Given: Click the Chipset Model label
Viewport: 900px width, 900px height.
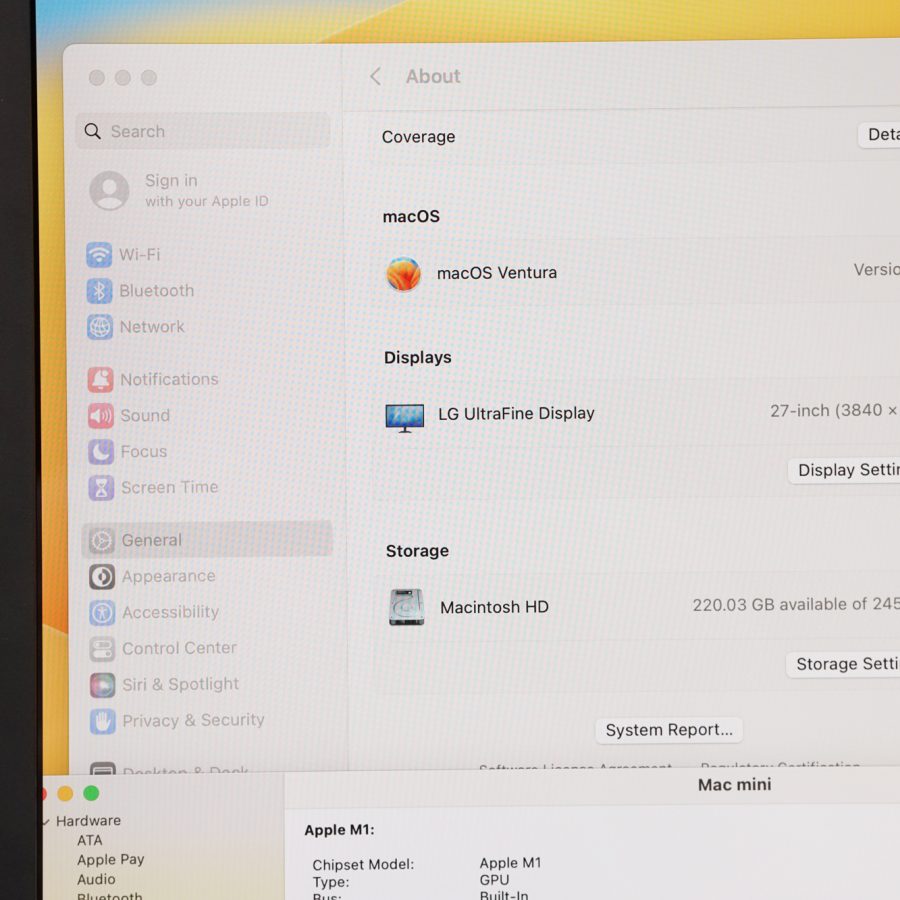Looking at the screenshot, I should click(x=363, y=864).
